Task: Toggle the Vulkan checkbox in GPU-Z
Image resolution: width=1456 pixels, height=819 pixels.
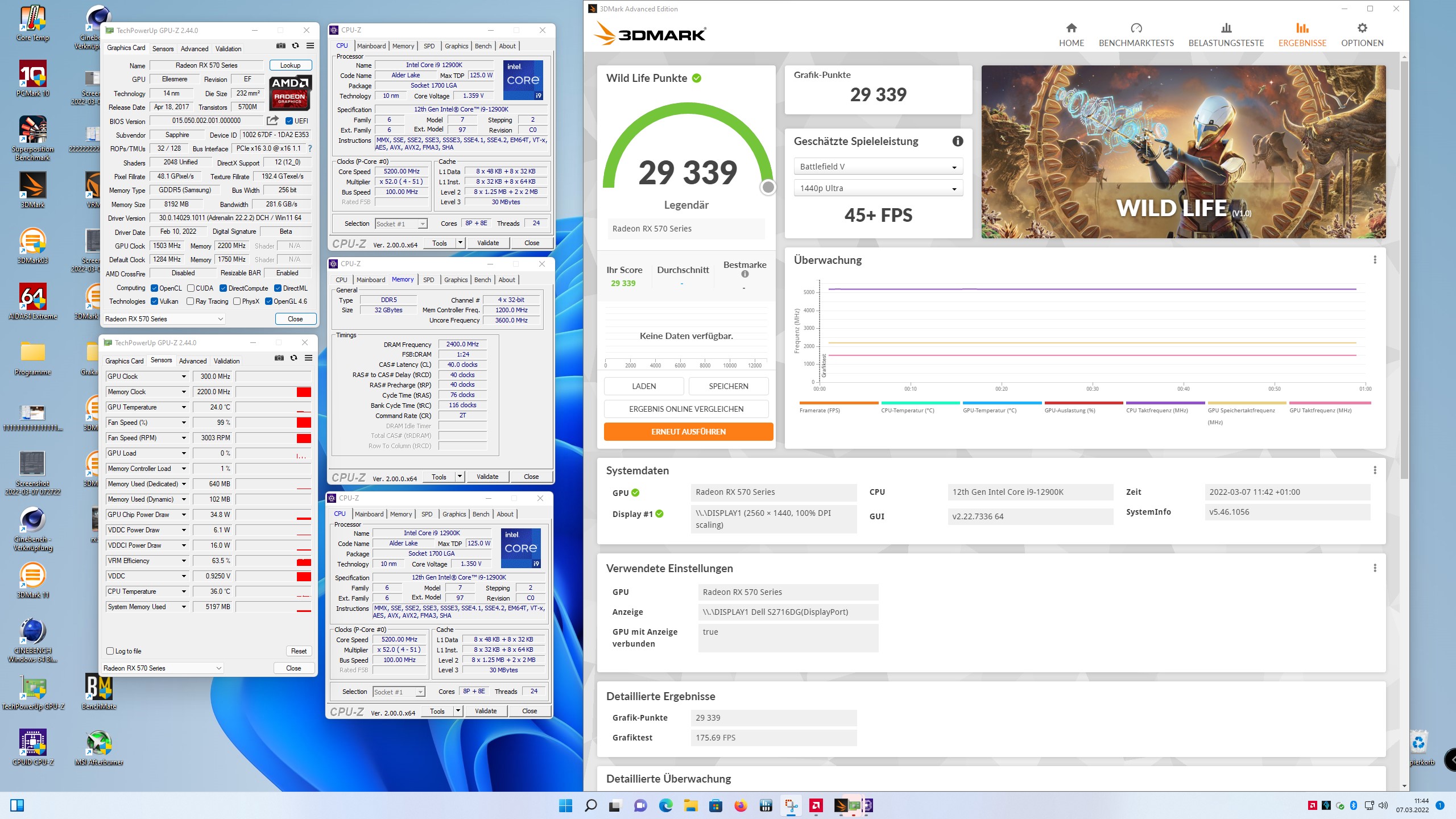Action: 154,301
